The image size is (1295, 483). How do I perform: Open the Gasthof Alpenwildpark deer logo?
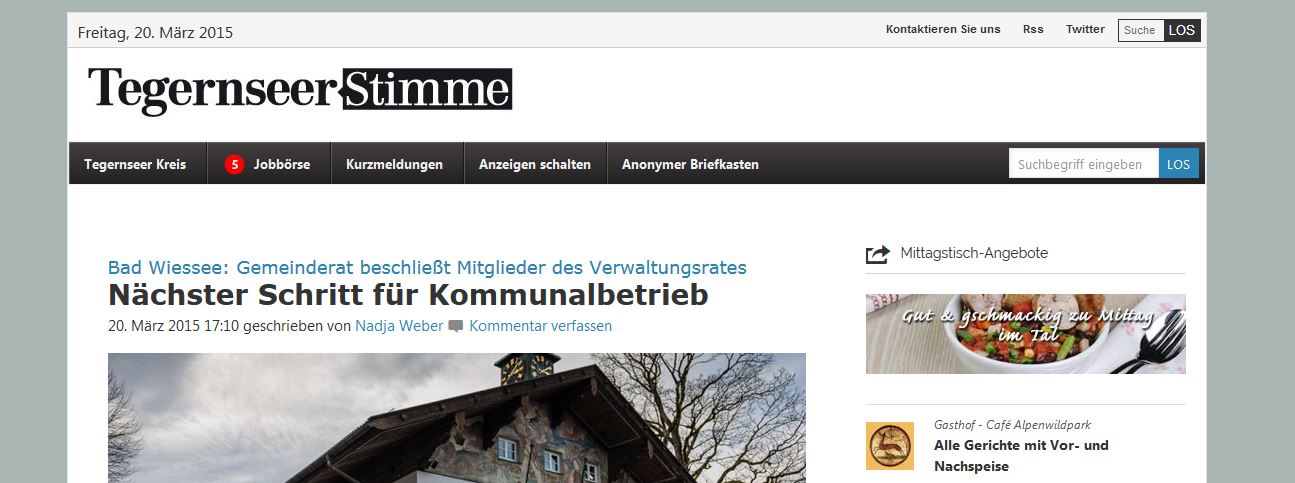tap(890, 446)
